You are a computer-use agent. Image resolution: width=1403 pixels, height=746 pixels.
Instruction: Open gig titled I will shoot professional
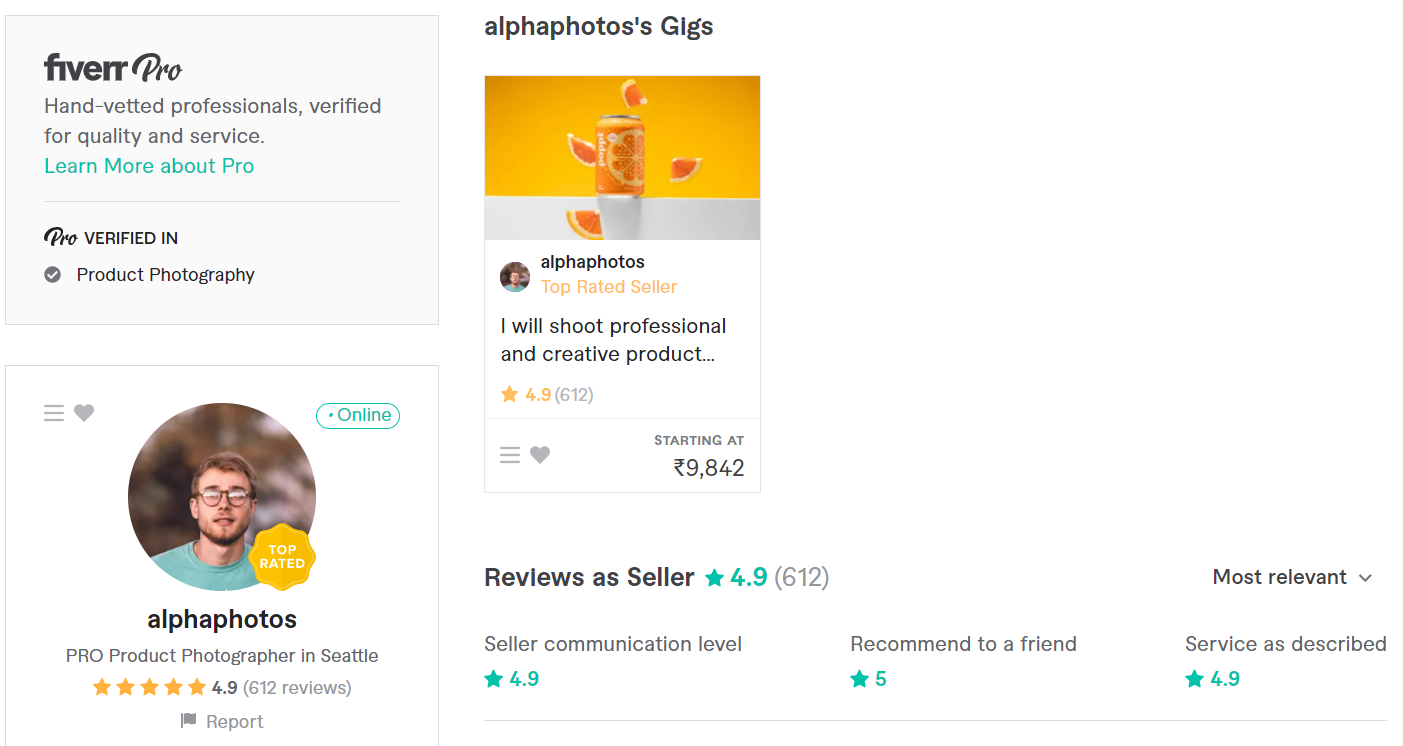tap(613, 340)
